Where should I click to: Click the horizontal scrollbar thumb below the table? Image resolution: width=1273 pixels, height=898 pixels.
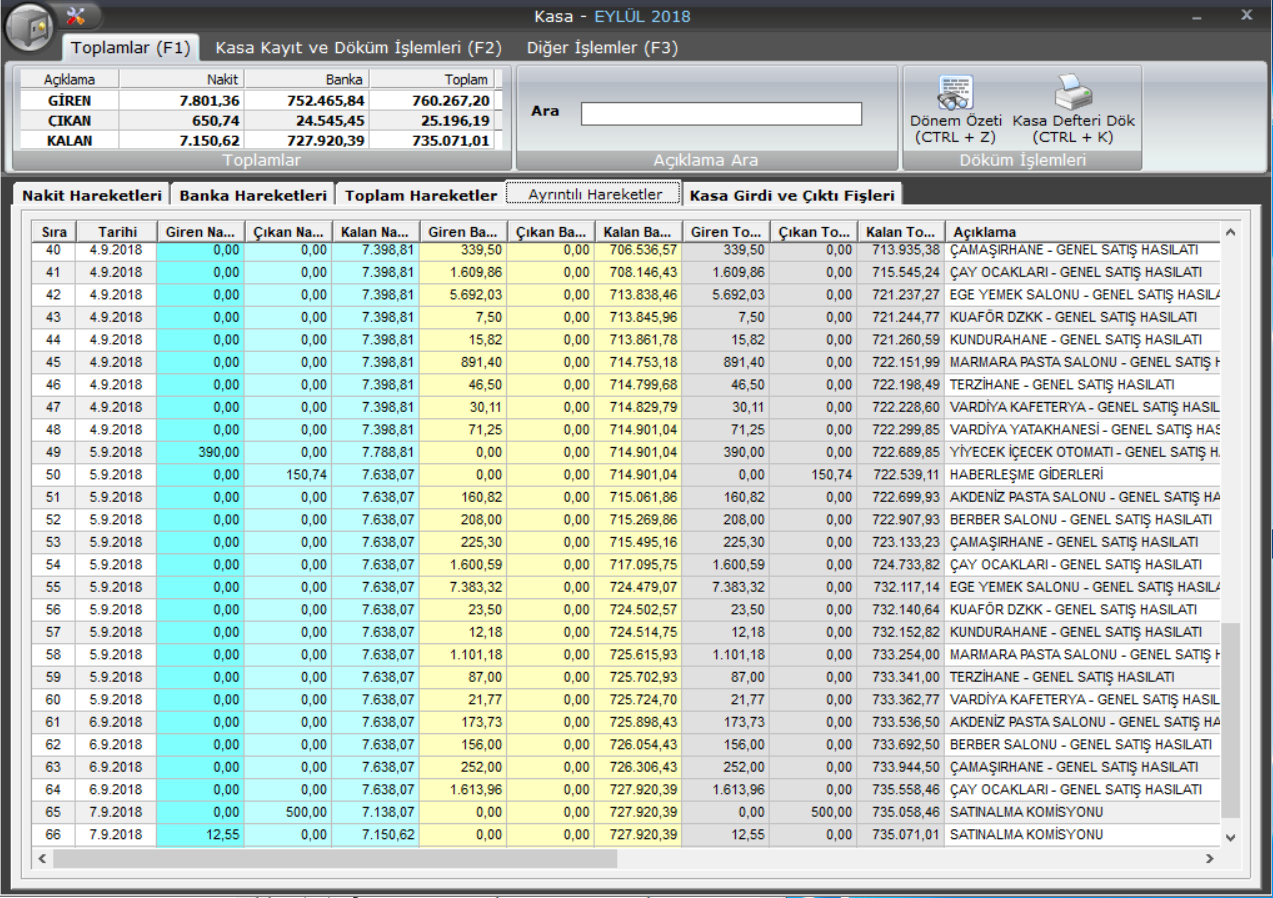[x=335, y=859]
